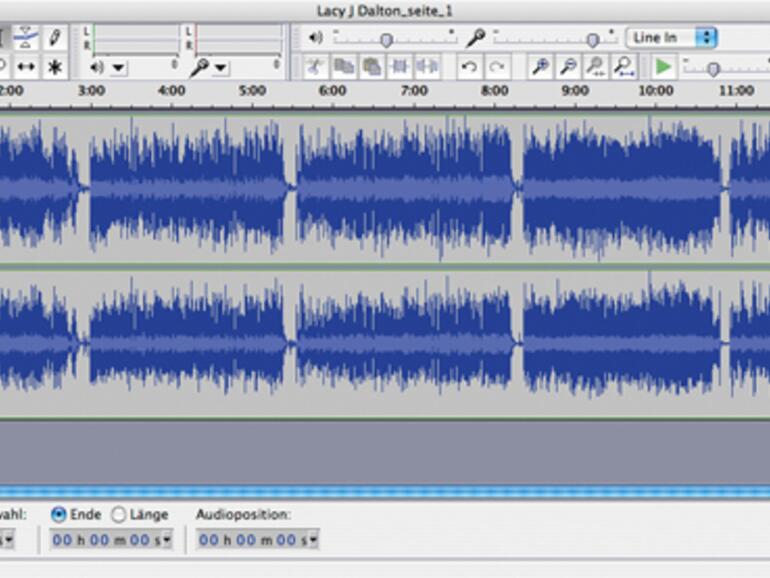Open the input meter microphone dropdown
This screenshot has height=578, width=770.
pos(211,67)
